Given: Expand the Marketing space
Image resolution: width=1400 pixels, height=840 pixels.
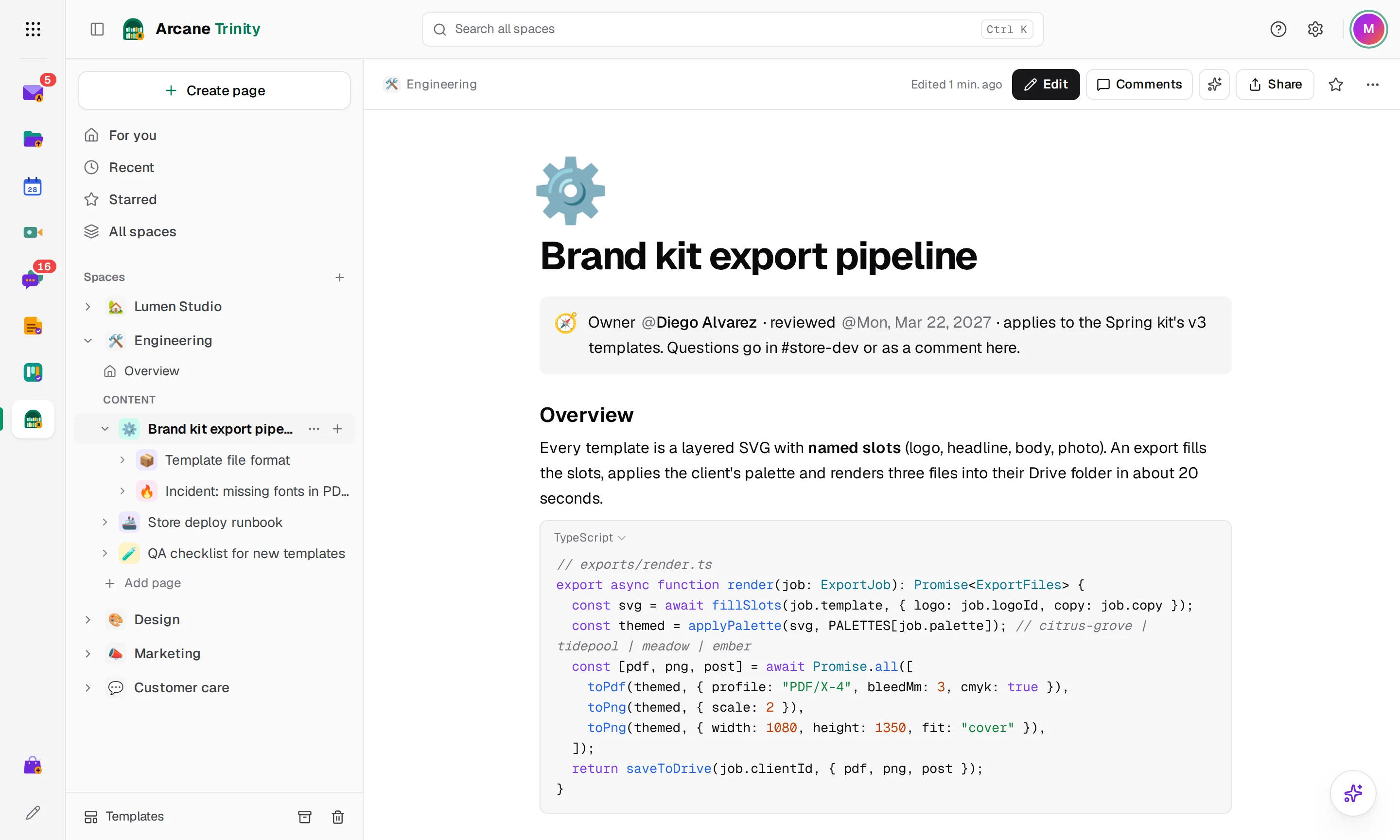Looking at the screenshot, I should coord(87,653).
